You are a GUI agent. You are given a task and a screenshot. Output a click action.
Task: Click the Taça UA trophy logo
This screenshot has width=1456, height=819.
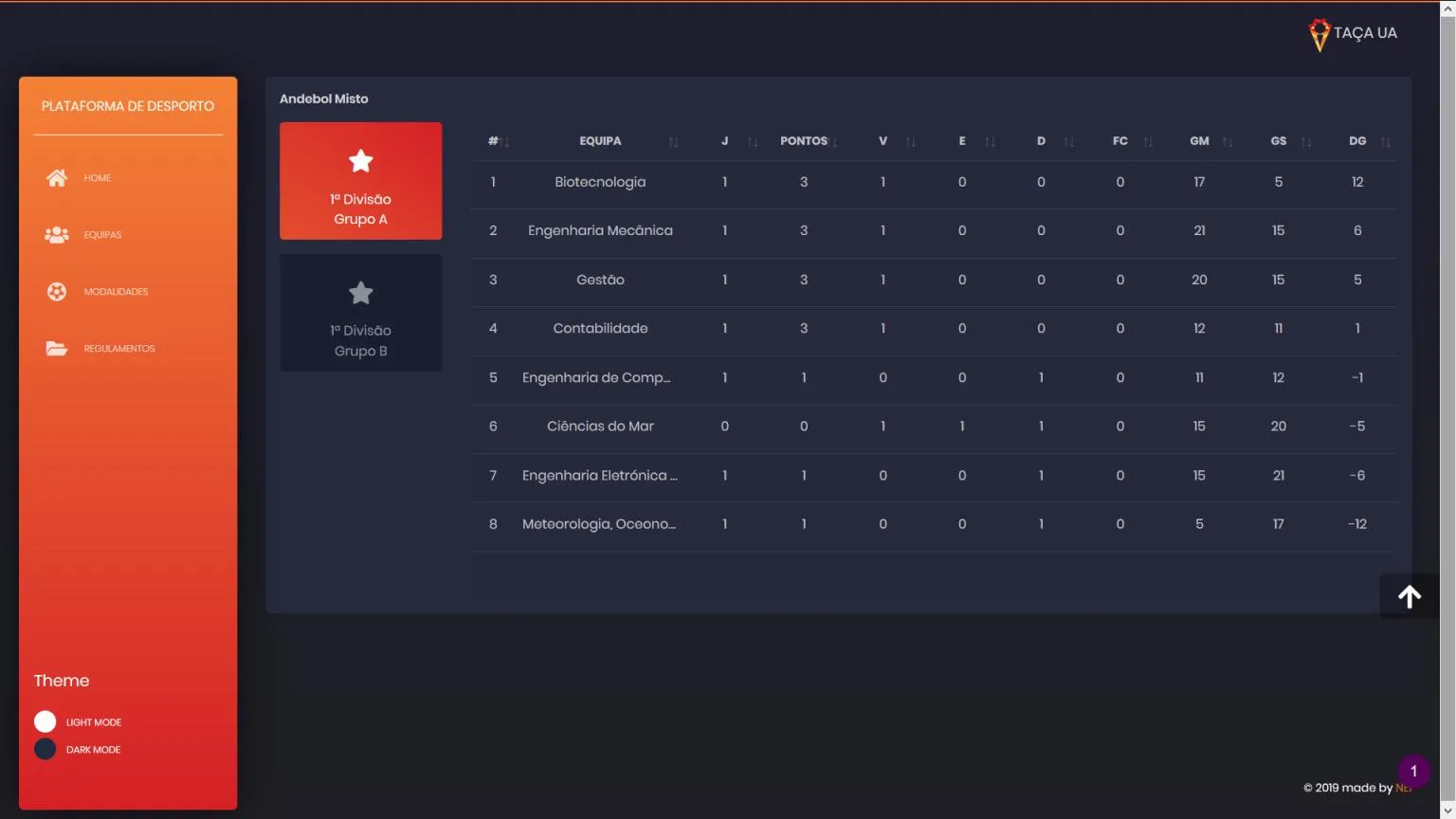click(x=1319, y=35)
